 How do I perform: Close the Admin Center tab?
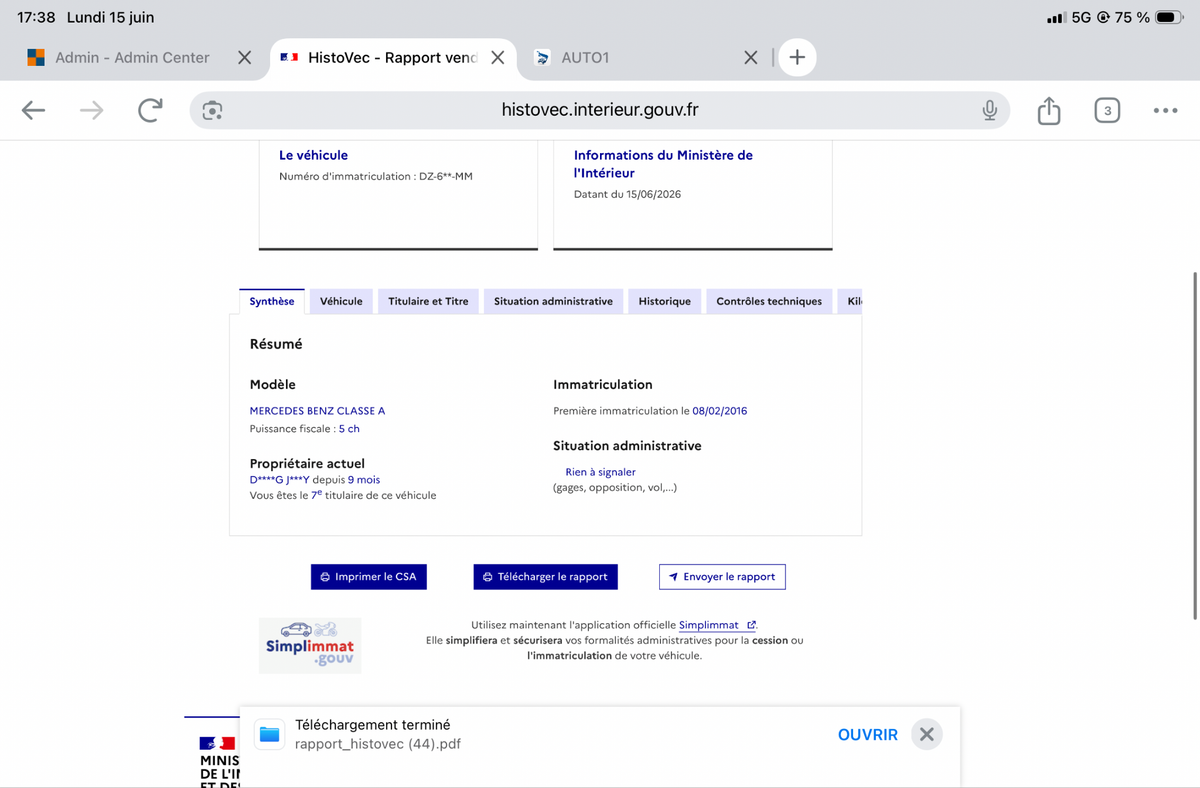(244, 58)
